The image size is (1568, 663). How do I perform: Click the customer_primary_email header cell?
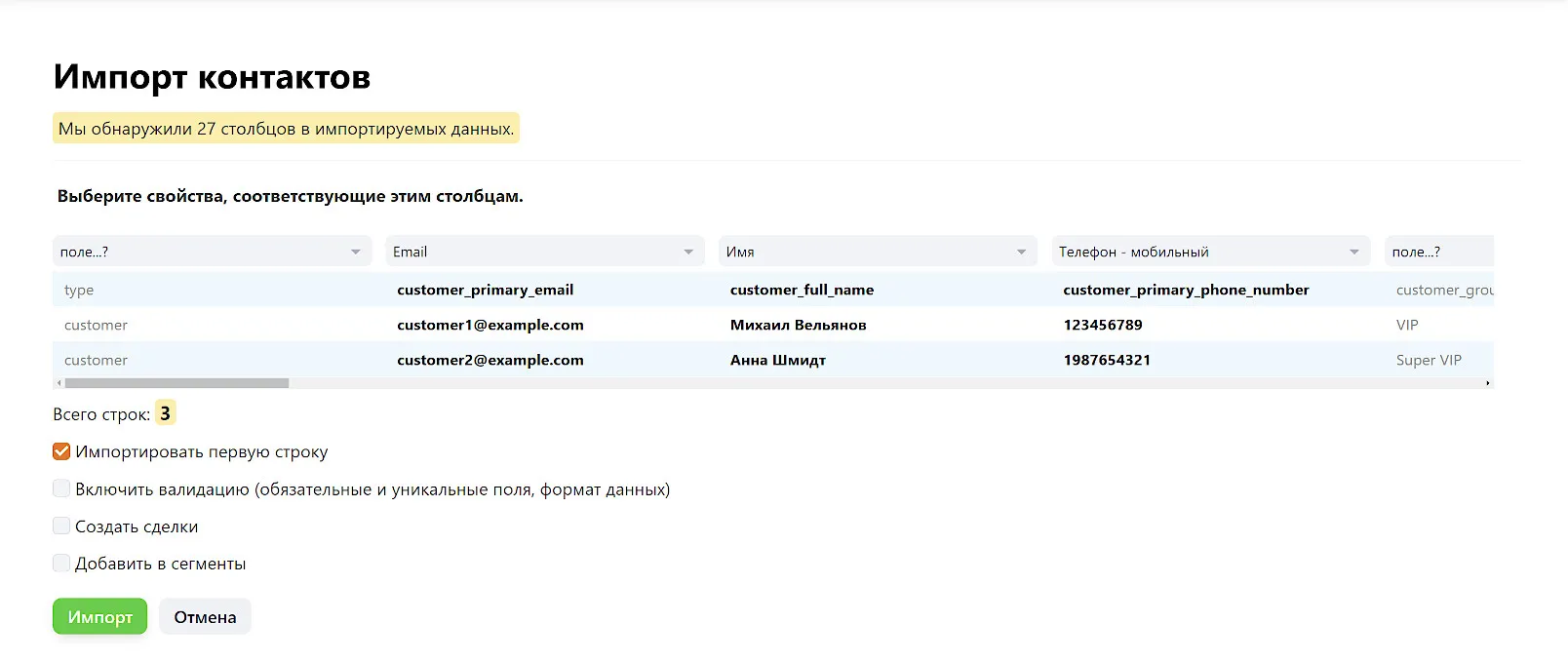coord(485,290)
